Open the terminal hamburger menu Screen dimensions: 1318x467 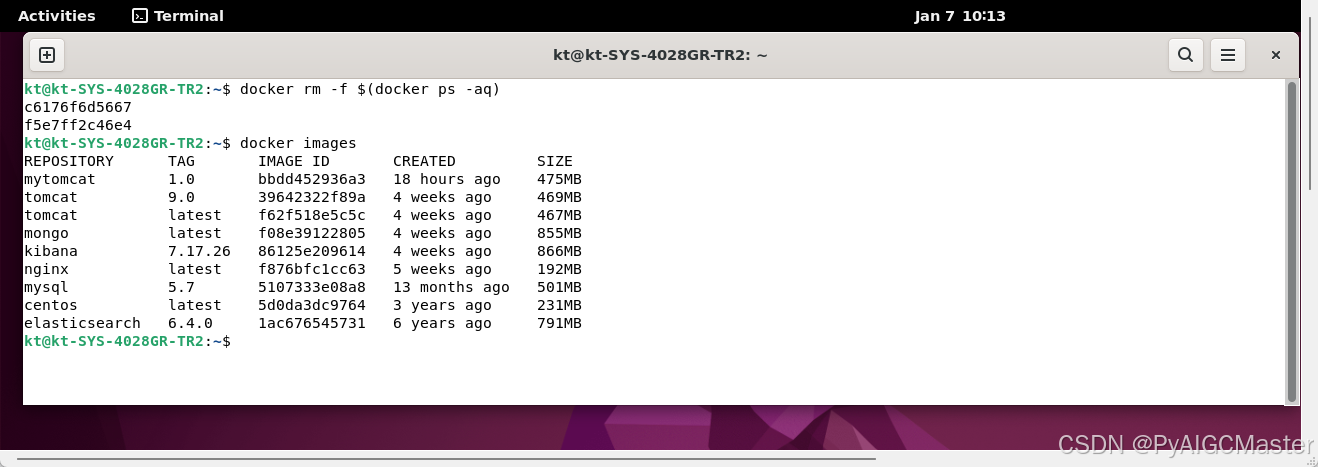(1228, 55)
